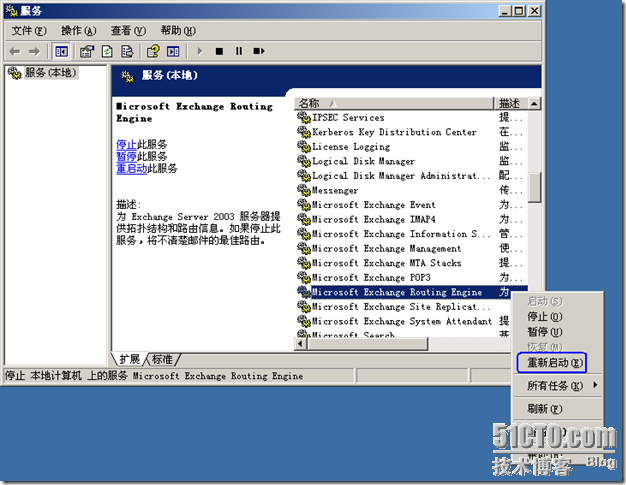Switch to 标准 tab
The height and width of the screenshot is (485, 626).
pos(162,359)
